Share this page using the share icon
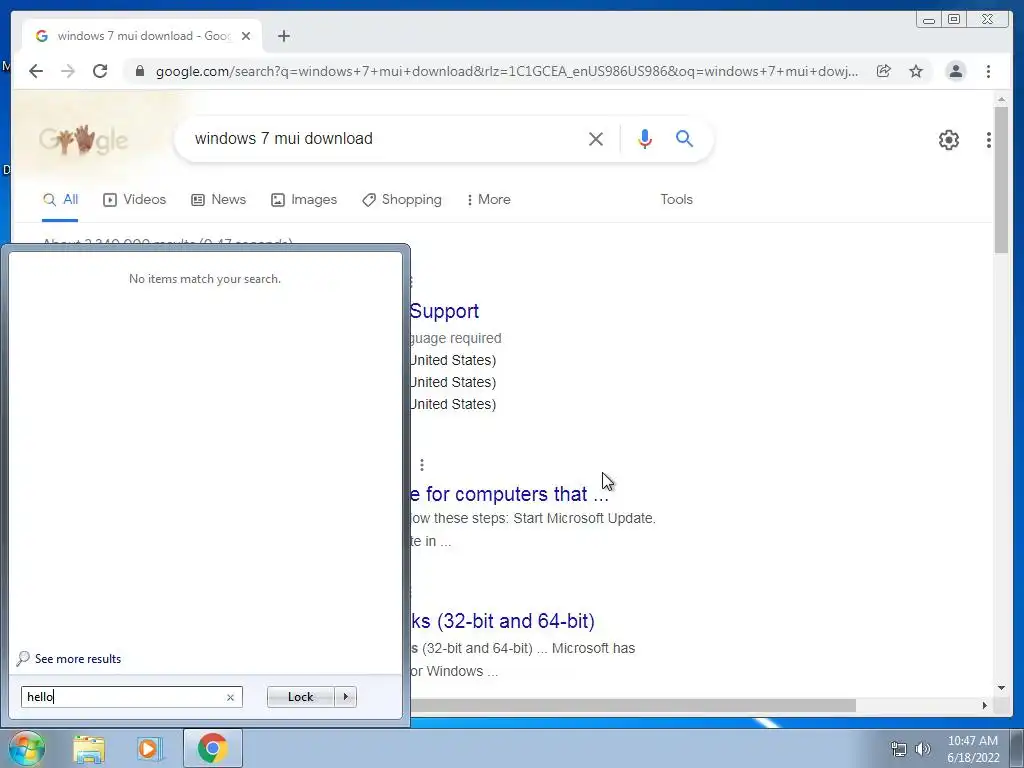 pyautogui.click(x=884, y=71)
